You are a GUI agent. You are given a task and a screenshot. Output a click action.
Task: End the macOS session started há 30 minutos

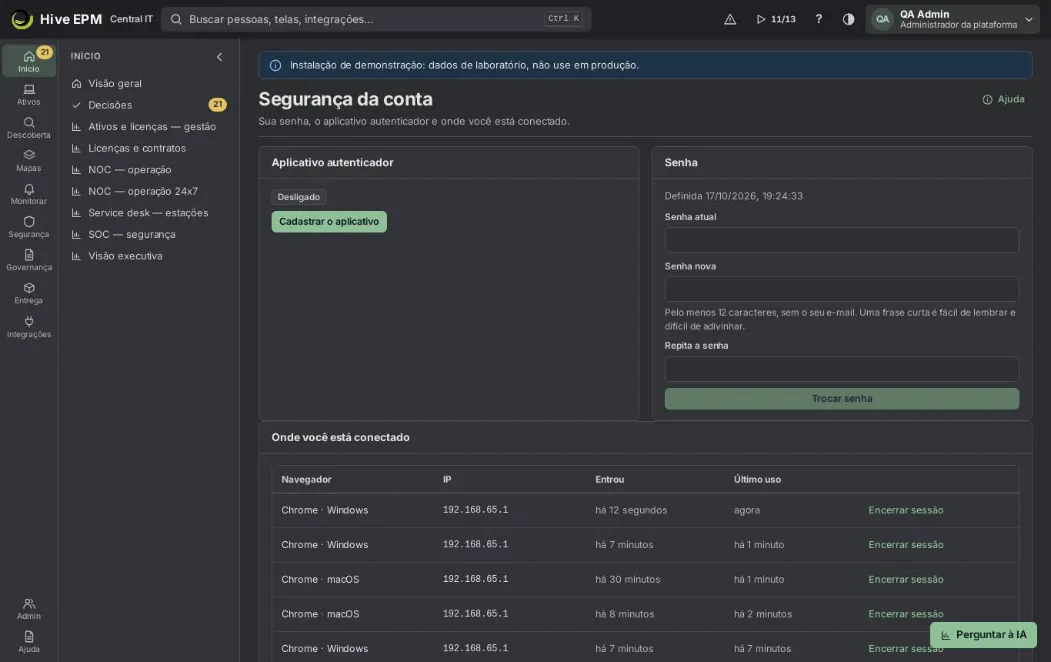(x=906, y=580)
